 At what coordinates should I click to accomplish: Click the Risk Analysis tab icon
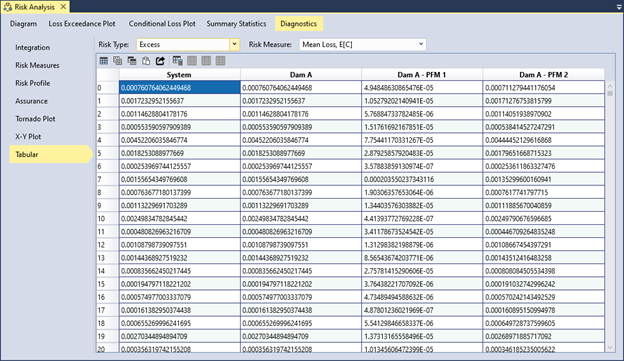[x=8, y=7]
